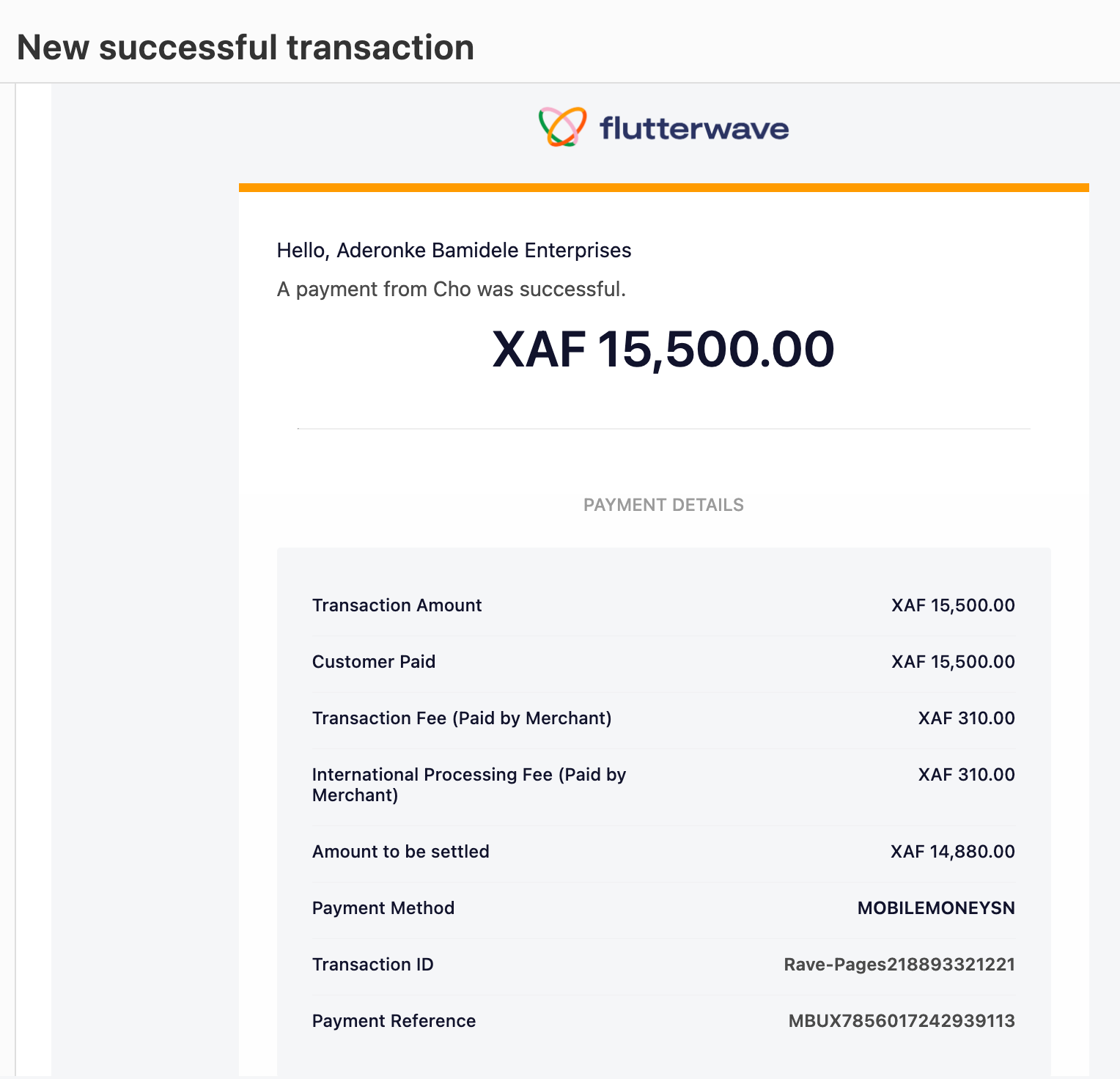The width and height of the screenshot is (1120, 1079).
Task: Click the Customer Paid label
Action: (x=374, y=662)
